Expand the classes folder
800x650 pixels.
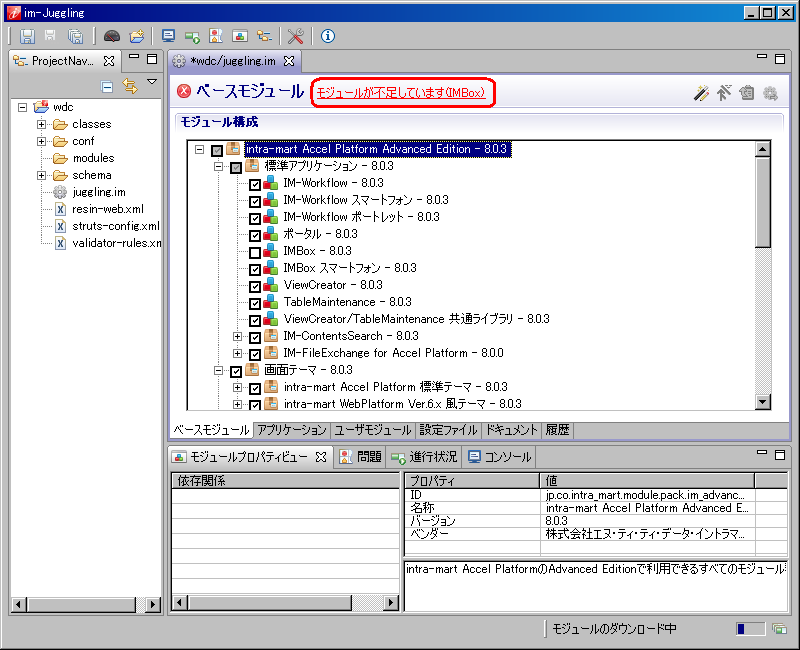coord(41,124)
